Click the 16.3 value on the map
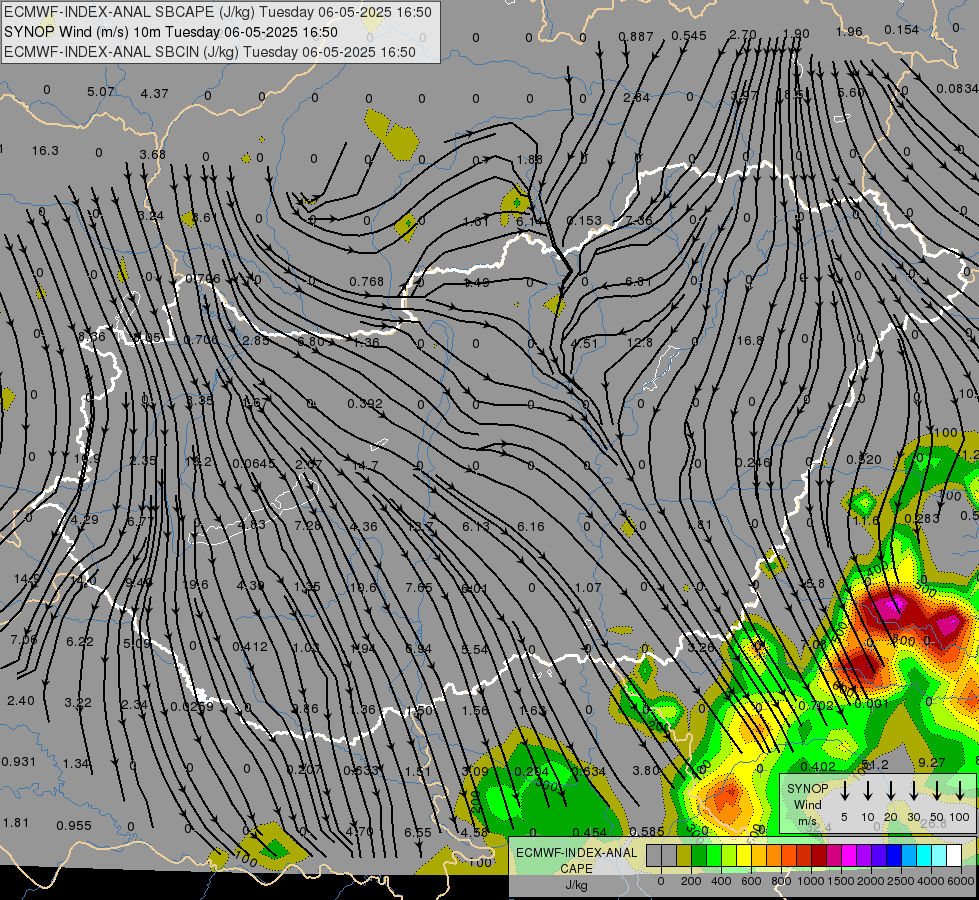This screenshot has height=900, width=979. click(45, 151)
